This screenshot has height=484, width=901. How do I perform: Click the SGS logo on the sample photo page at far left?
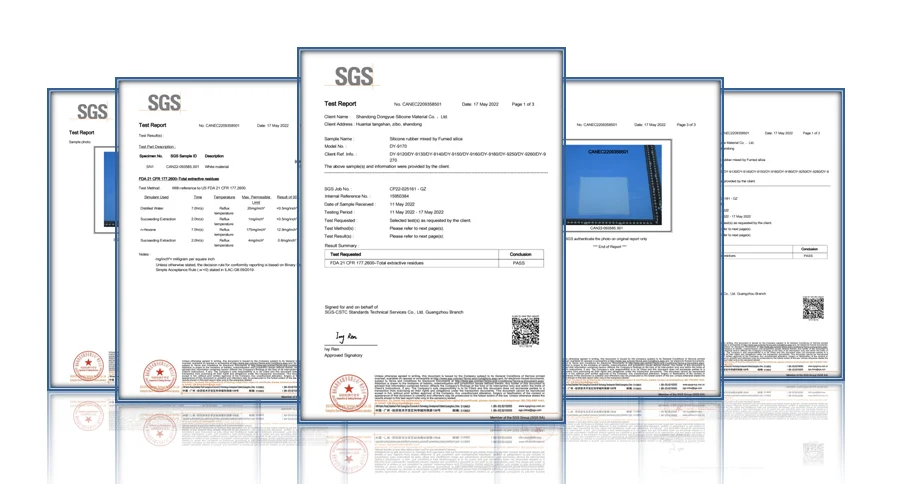coord(92,112)
